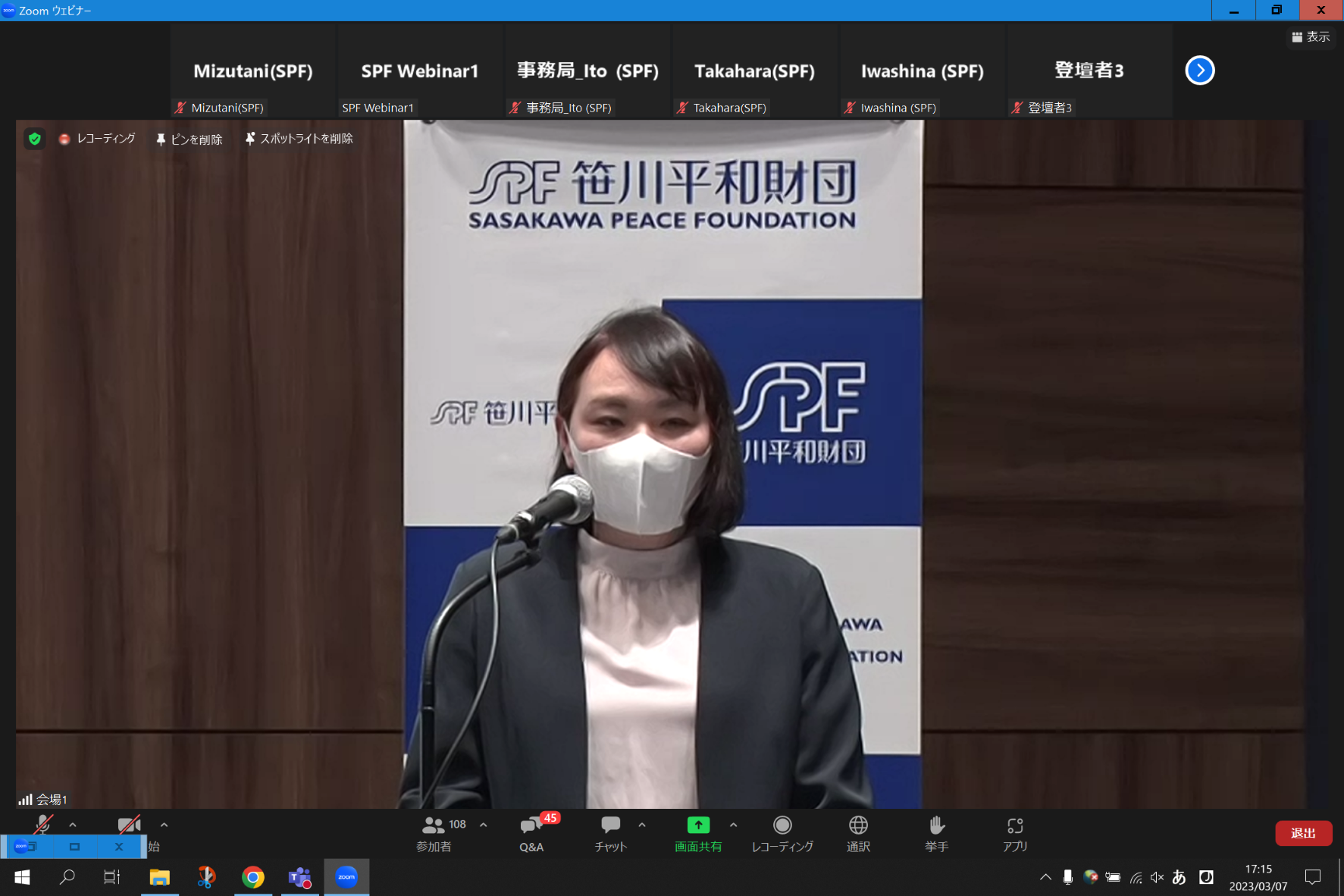Select Iwashina (SPF) participant thumbnail

pos(923,70)
